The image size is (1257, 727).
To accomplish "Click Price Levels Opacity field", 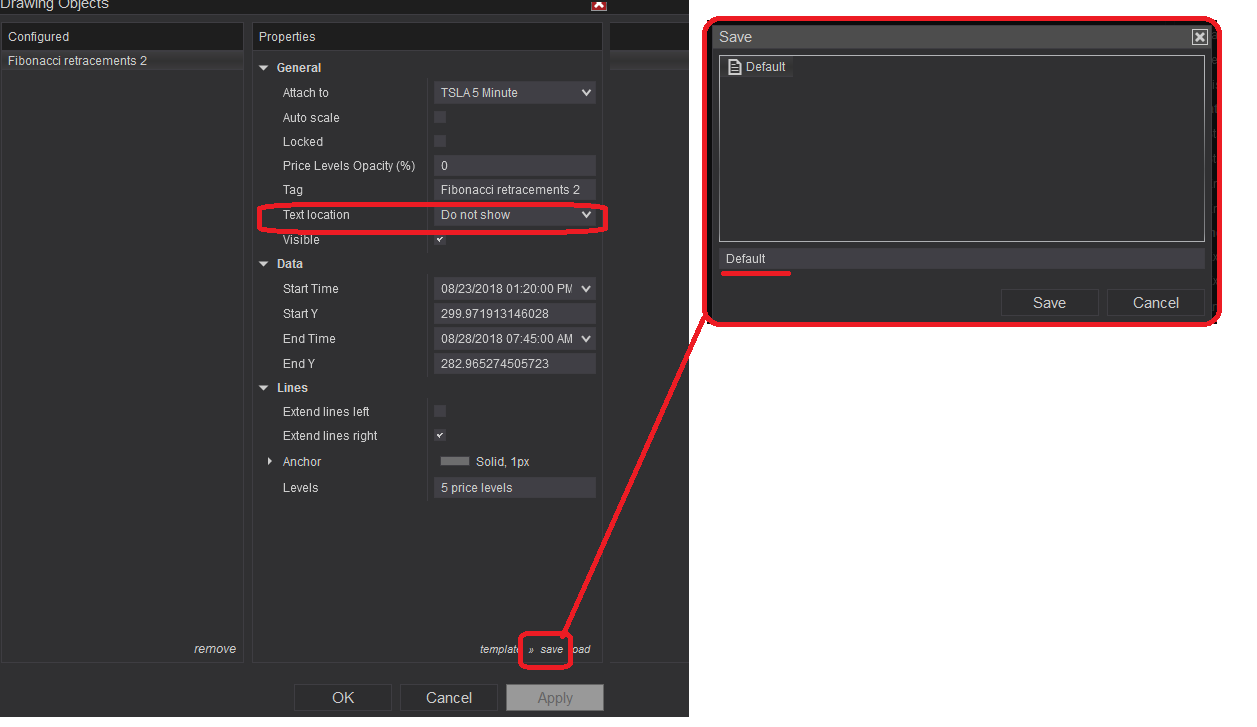I will point(515,166).
